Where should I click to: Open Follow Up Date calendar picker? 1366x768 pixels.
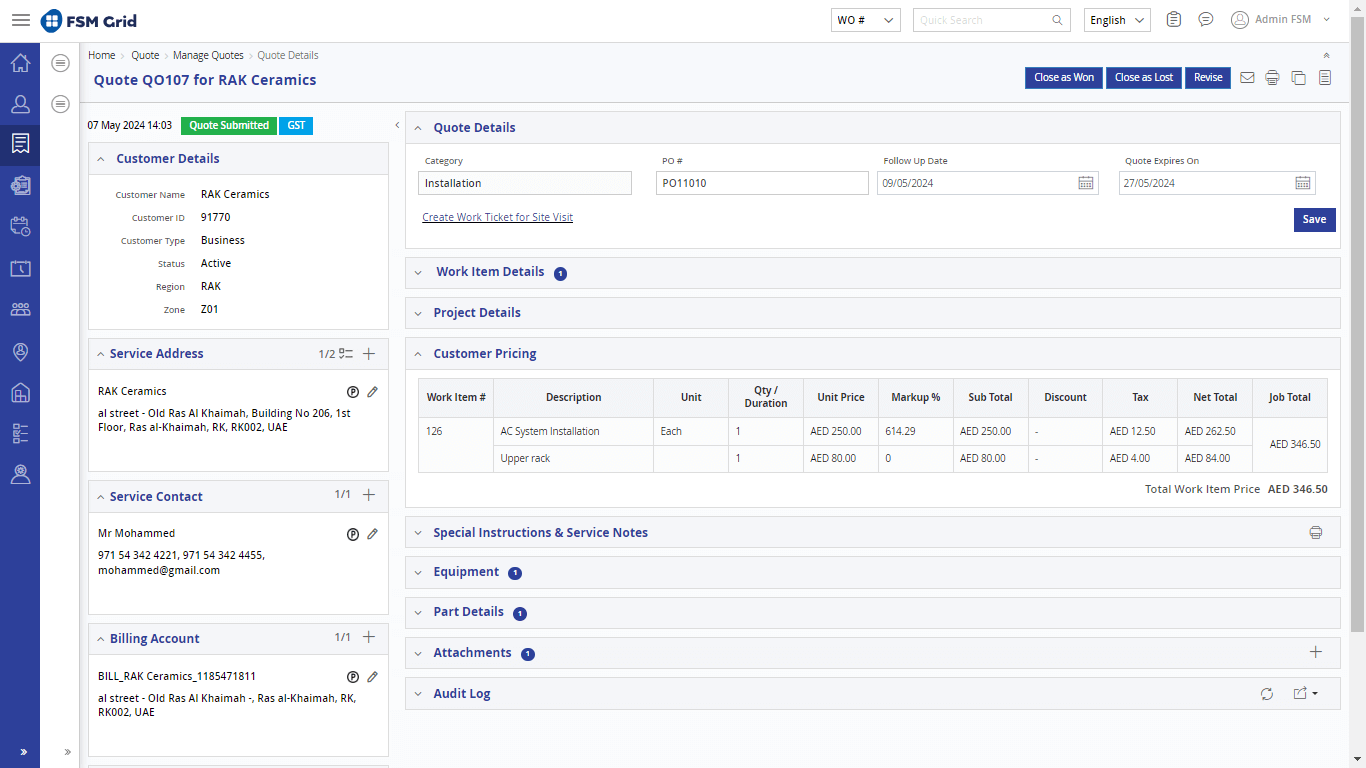pyautogui.click(x=1086, y=183)
